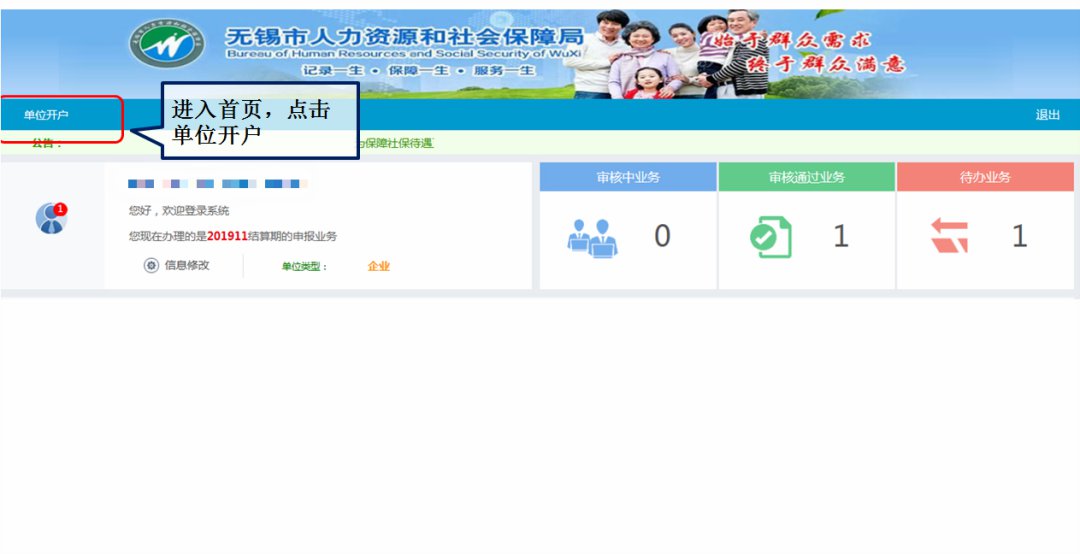Screen dimensions: 1080x554
Task: Click the two-people icon under 审核中业务
Action: click(x=592, y=238)
